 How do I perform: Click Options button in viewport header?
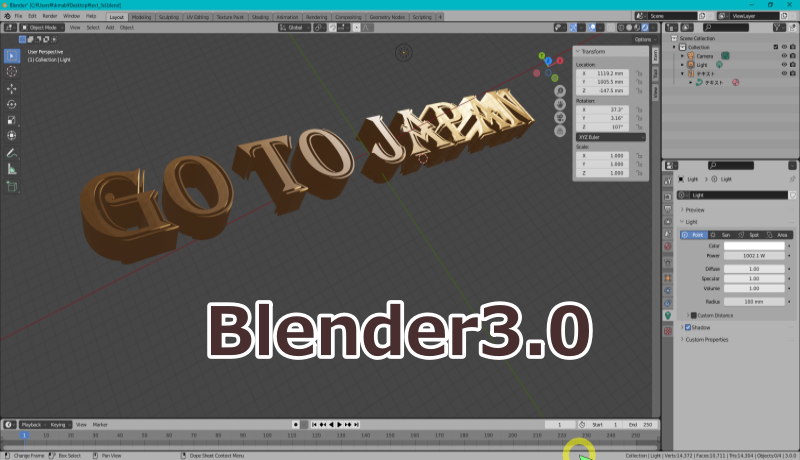tap(644, 39)
